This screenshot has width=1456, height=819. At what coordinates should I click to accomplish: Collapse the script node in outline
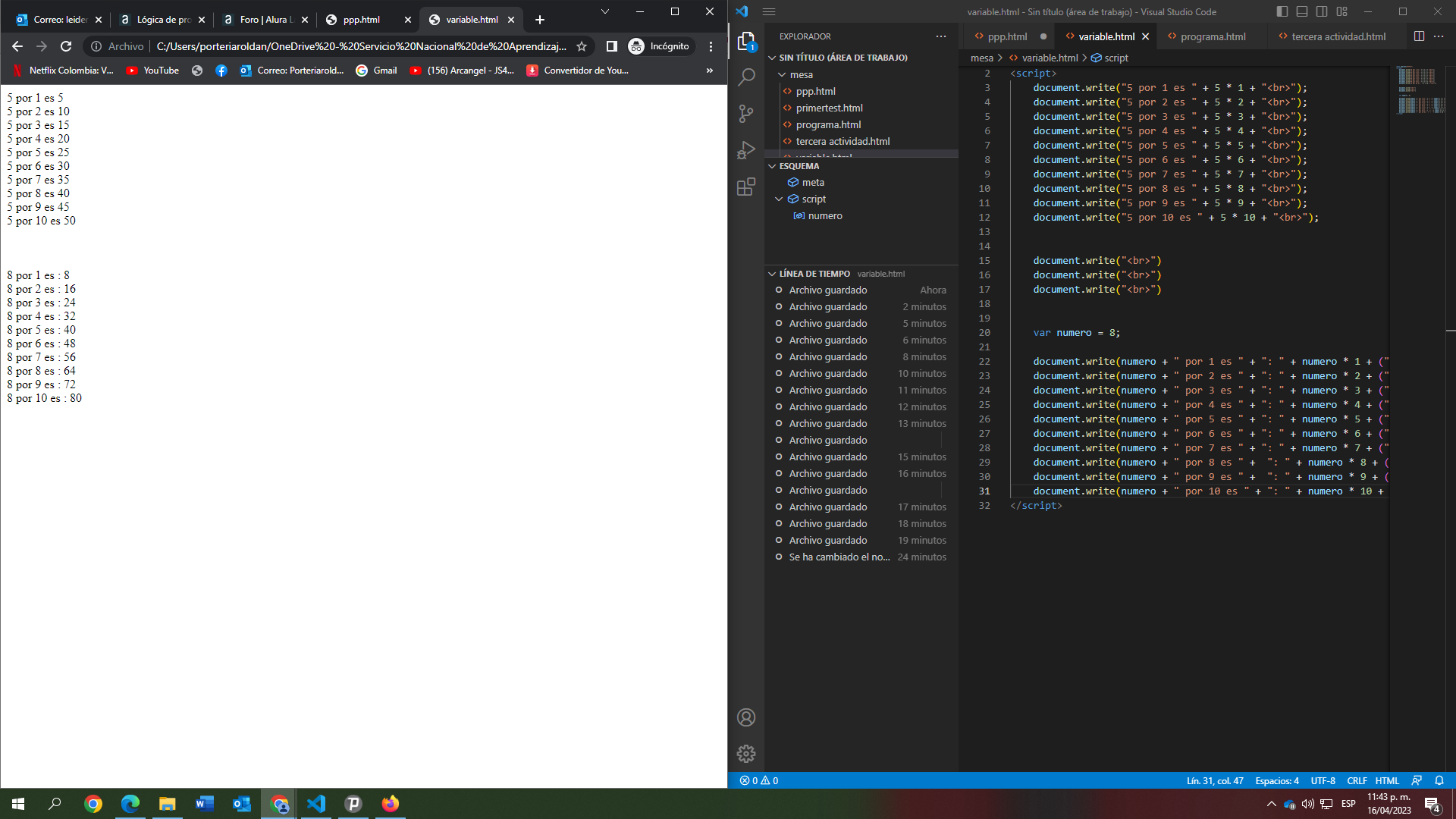tap(780, 199)
